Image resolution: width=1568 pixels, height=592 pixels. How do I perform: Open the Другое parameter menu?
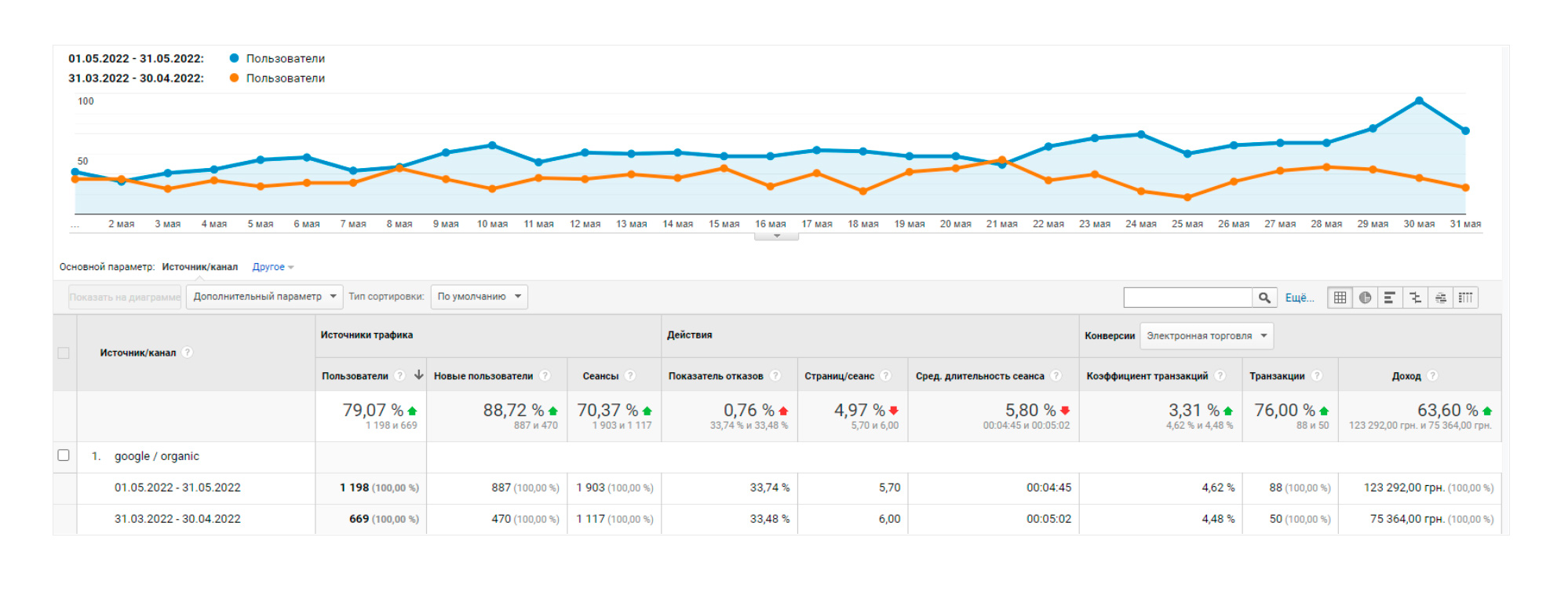(272, 267)
